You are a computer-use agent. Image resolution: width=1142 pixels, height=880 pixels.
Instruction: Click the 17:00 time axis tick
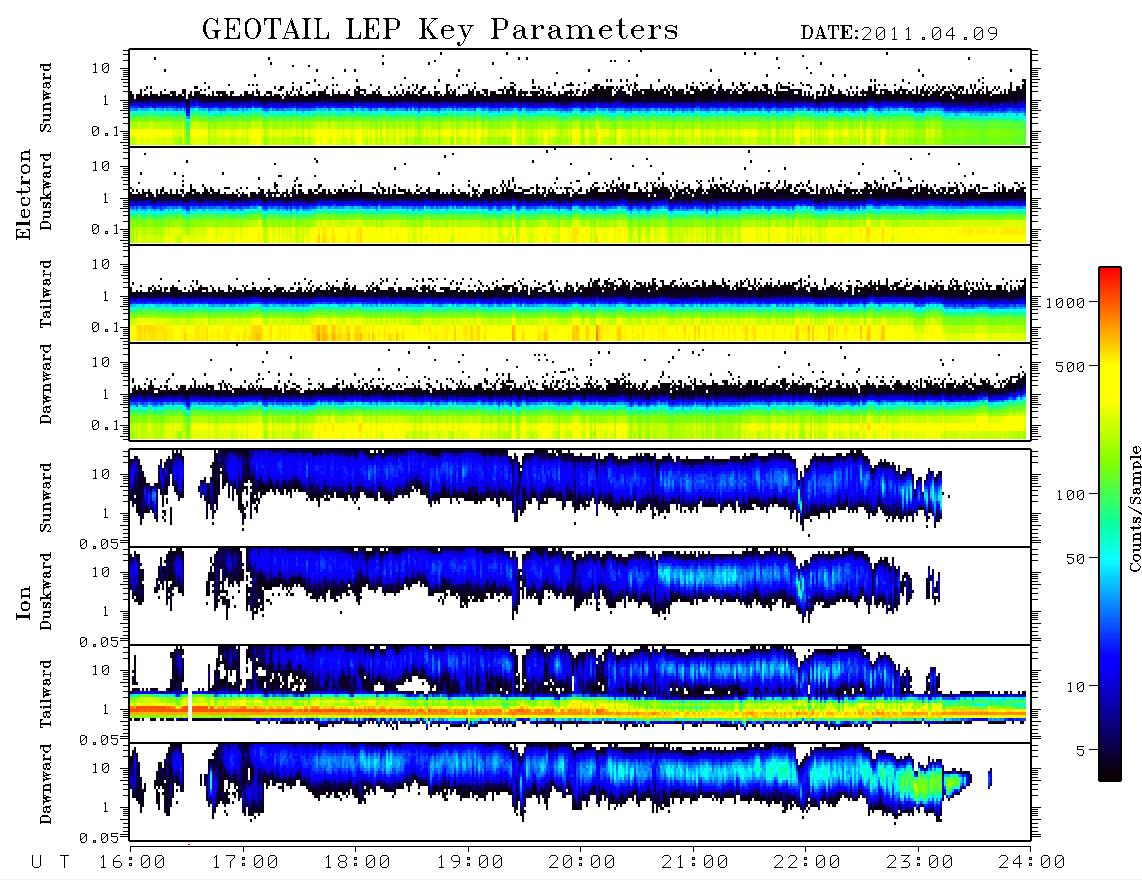click(x=245, y=862)
